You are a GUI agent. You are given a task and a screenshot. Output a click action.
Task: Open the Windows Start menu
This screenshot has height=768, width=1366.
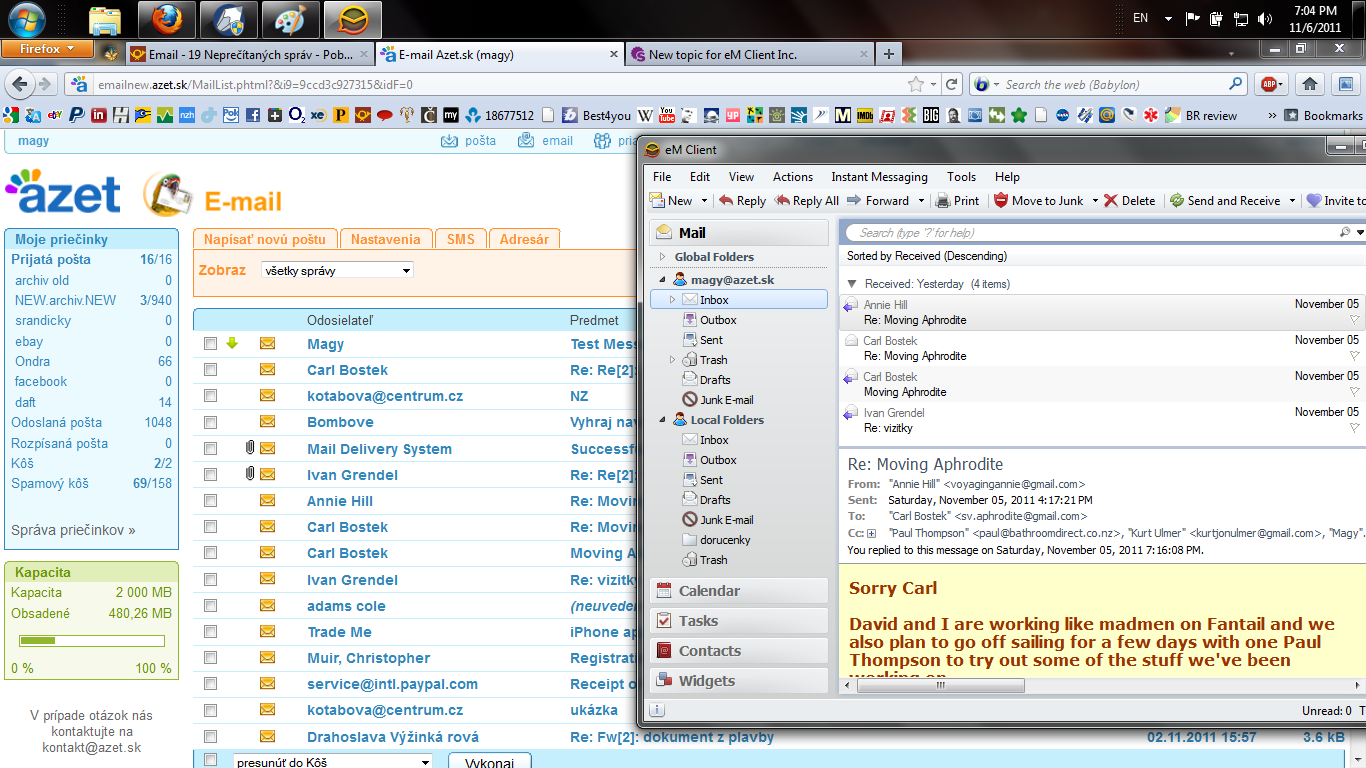pyautogui.click(x=25, y=18)
